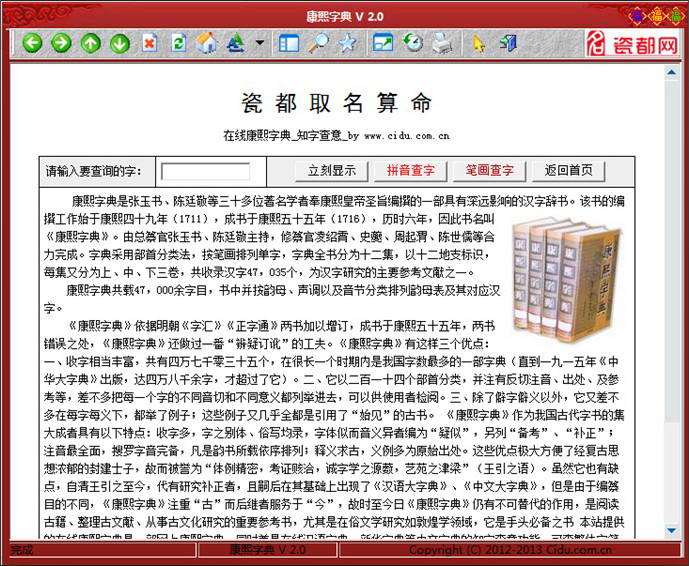The height and width of the screenshot is (566, 689).
Task: Open the home page house icon
Action: click(207, 43)
